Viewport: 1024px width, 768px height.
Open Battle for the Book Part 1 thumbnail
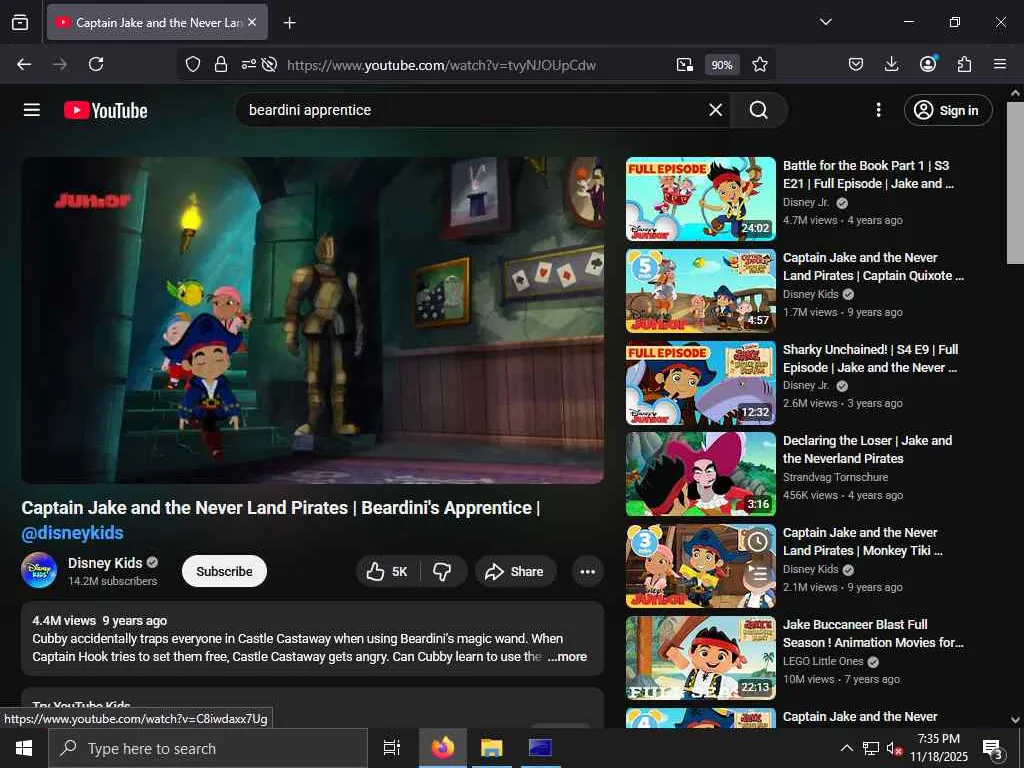[701, 199]
